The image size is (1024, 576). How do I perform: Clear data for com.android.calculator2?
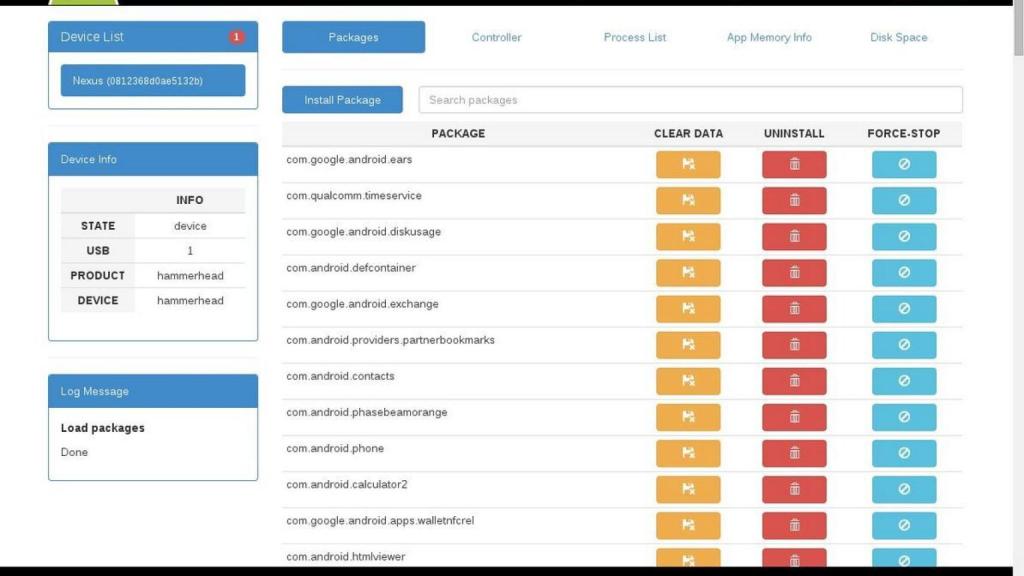[x=688, y=489]
